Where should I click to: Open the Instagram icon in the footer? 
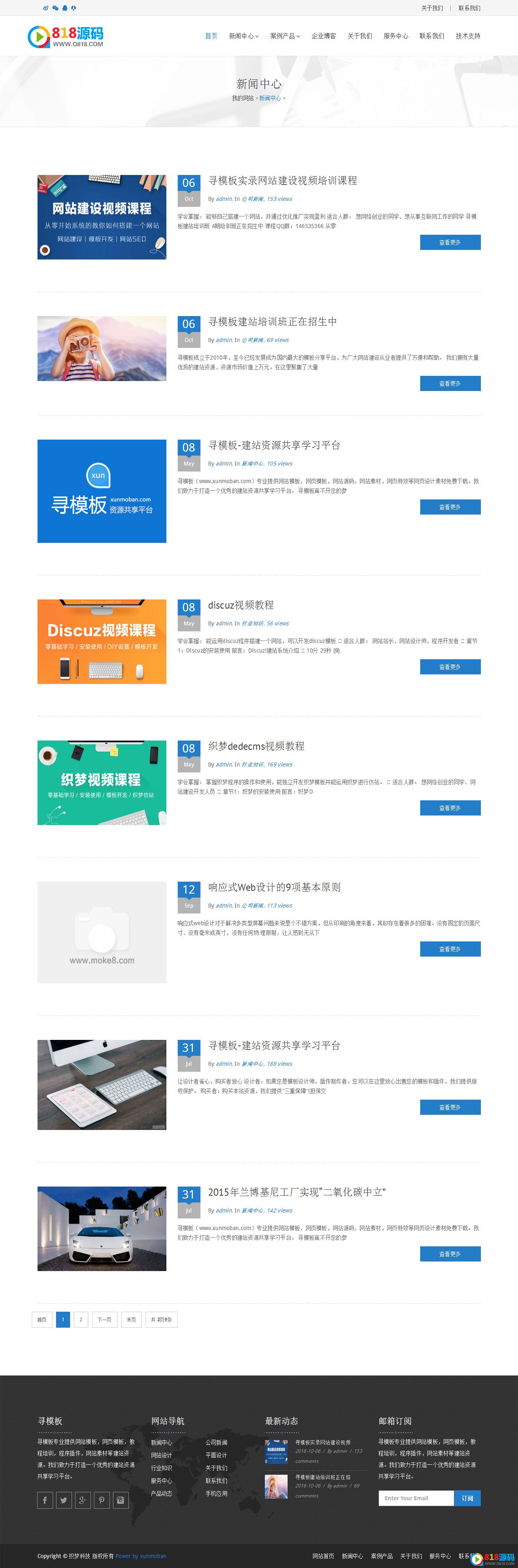(x=120, y=1500)
